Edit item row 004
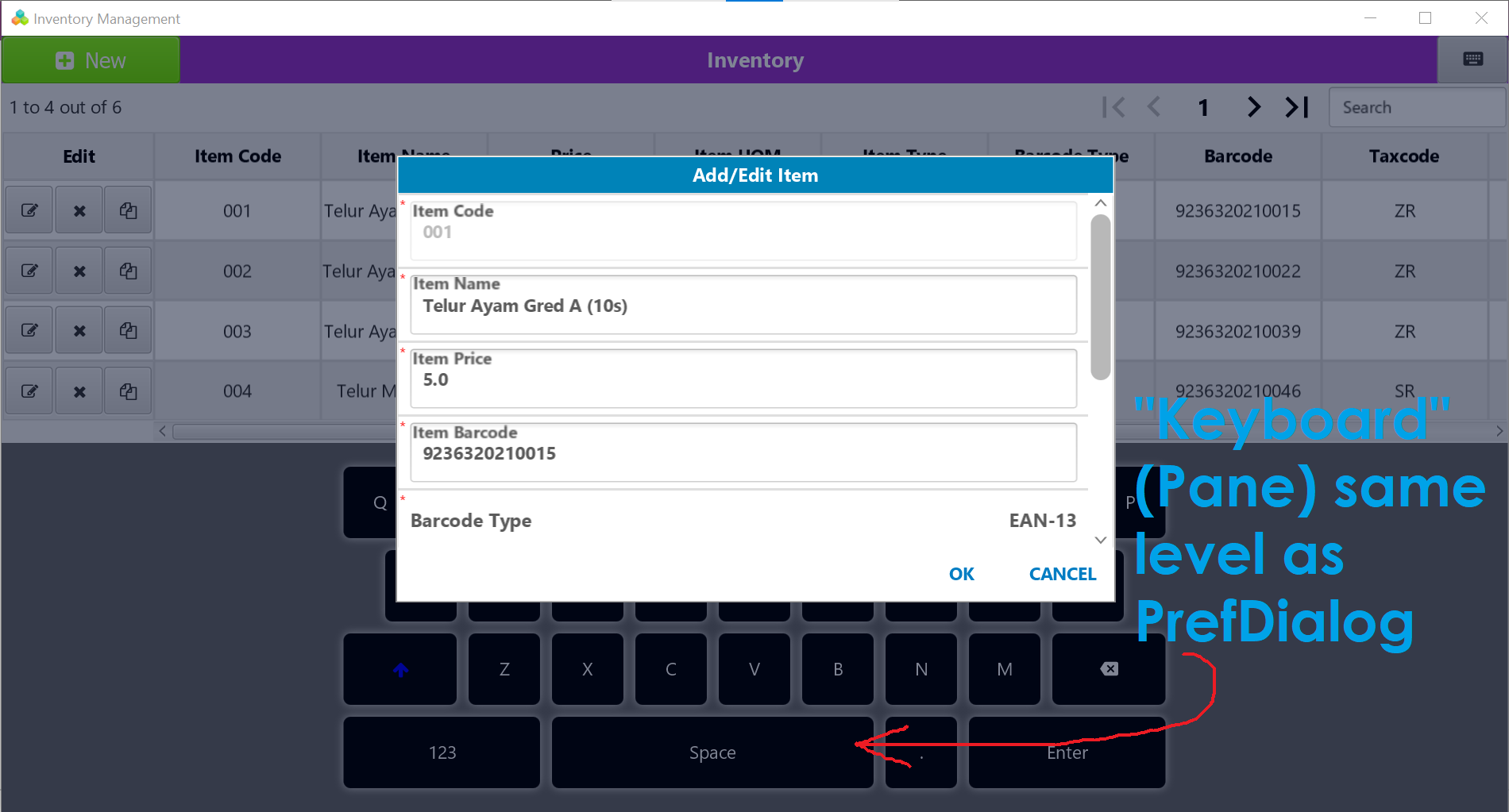 pyautogui.click(x=29, y=391)
